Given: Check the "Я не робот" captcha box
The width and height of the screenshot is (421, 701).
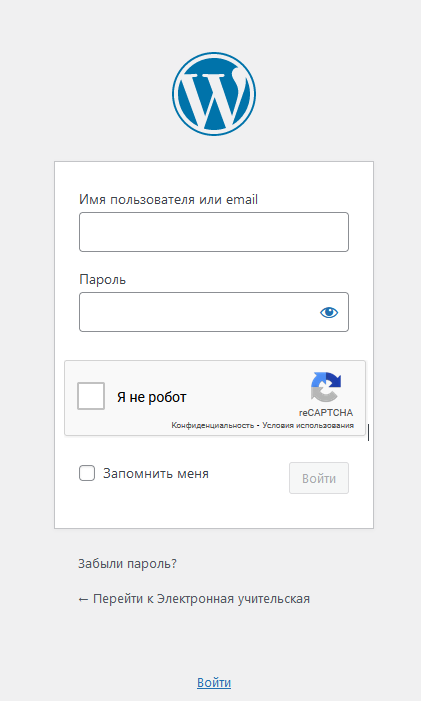Looking at the screenshot, I should pos(91,396).
